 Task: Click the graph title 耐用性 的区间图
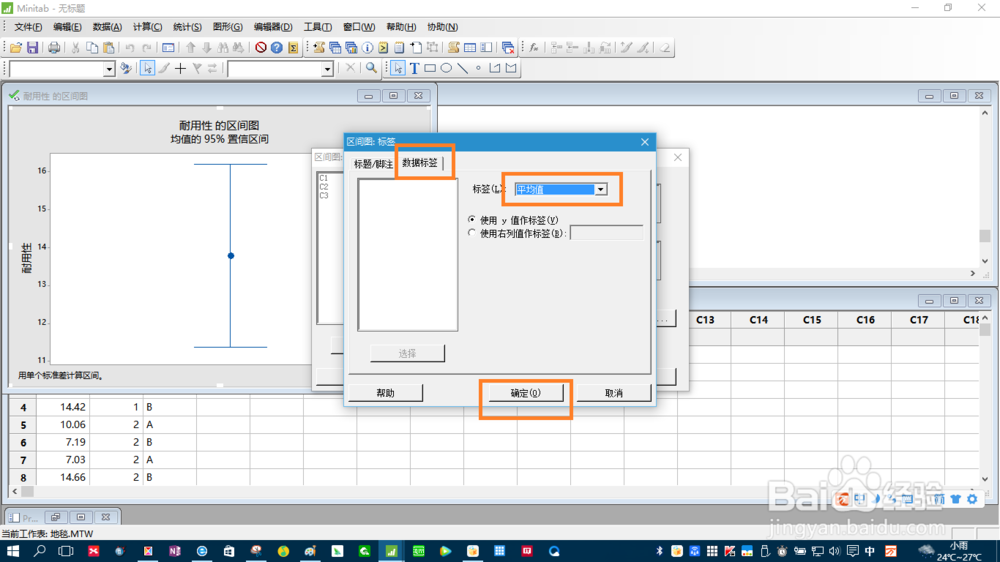click(219, 126)
